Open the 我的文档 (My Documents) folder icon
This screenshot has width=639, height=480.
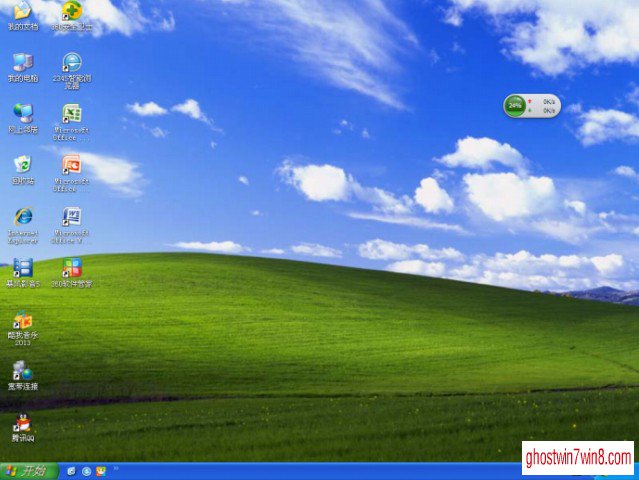[x=22, y=11]
